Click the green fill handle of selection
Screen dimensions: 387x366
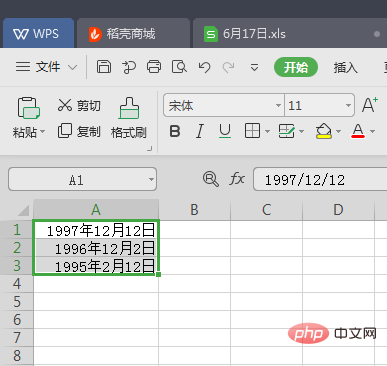[158, 274]
